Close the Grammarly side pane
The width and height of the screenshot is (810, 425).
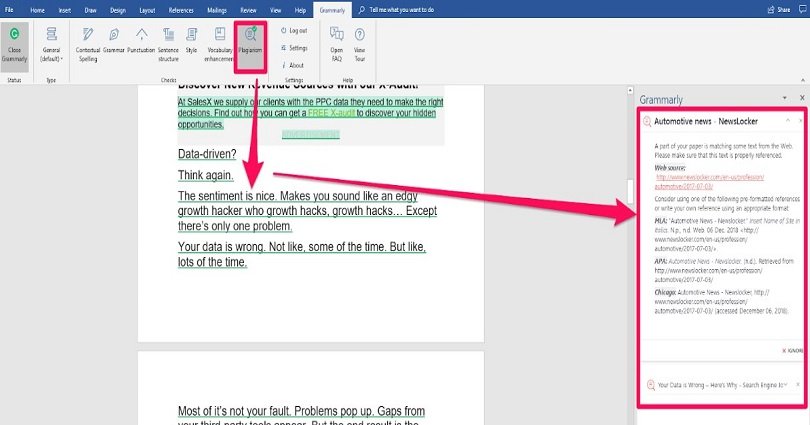[x=802, y=98]
